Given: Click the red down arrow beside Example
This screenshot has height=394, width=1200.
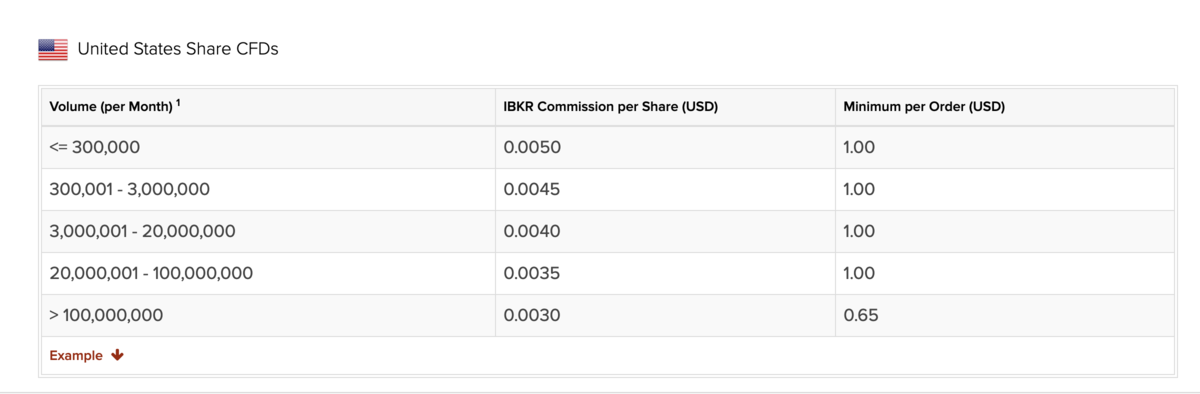Looking at the screenshot, I should 117,355.
